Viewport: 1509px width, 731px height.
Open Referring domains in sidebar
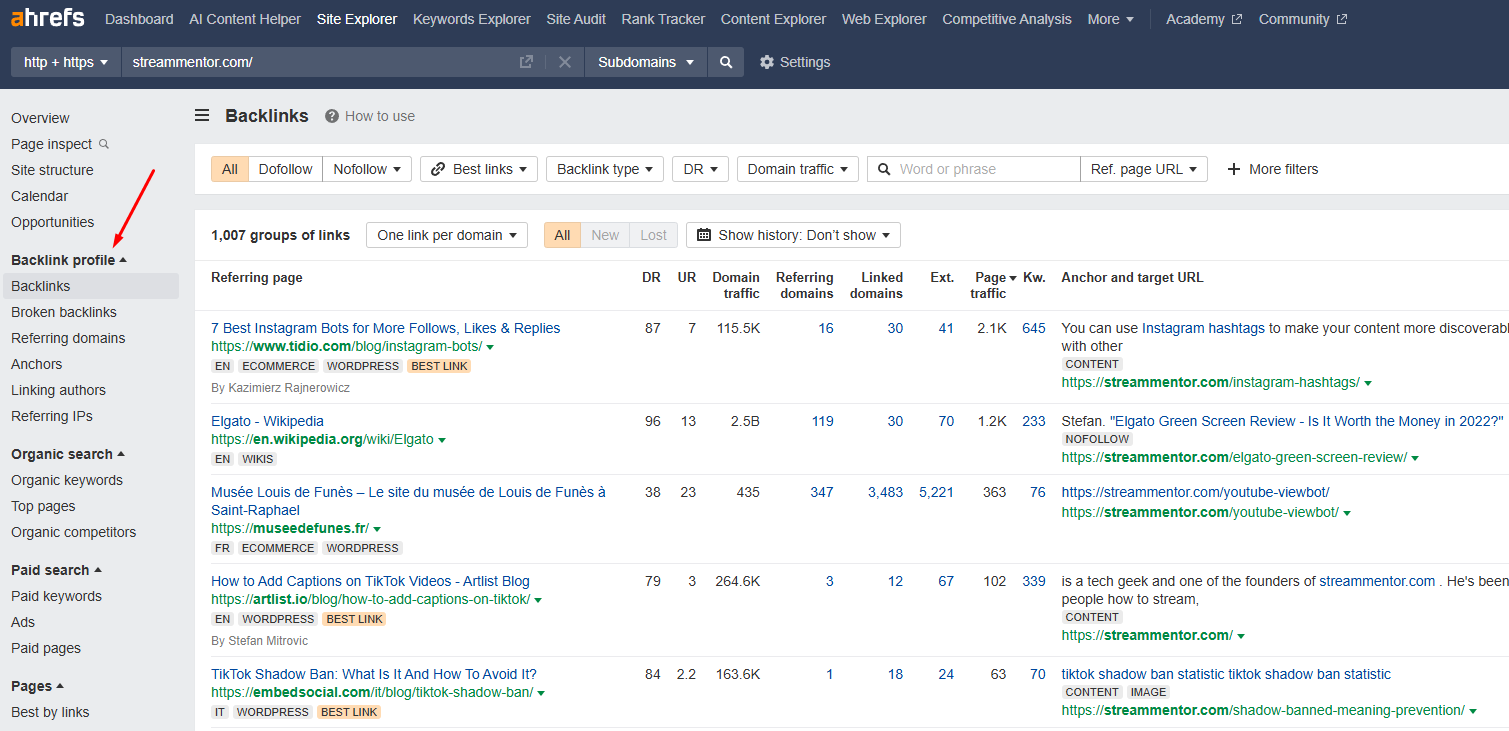pyautogui.click(x=68, y=338)
